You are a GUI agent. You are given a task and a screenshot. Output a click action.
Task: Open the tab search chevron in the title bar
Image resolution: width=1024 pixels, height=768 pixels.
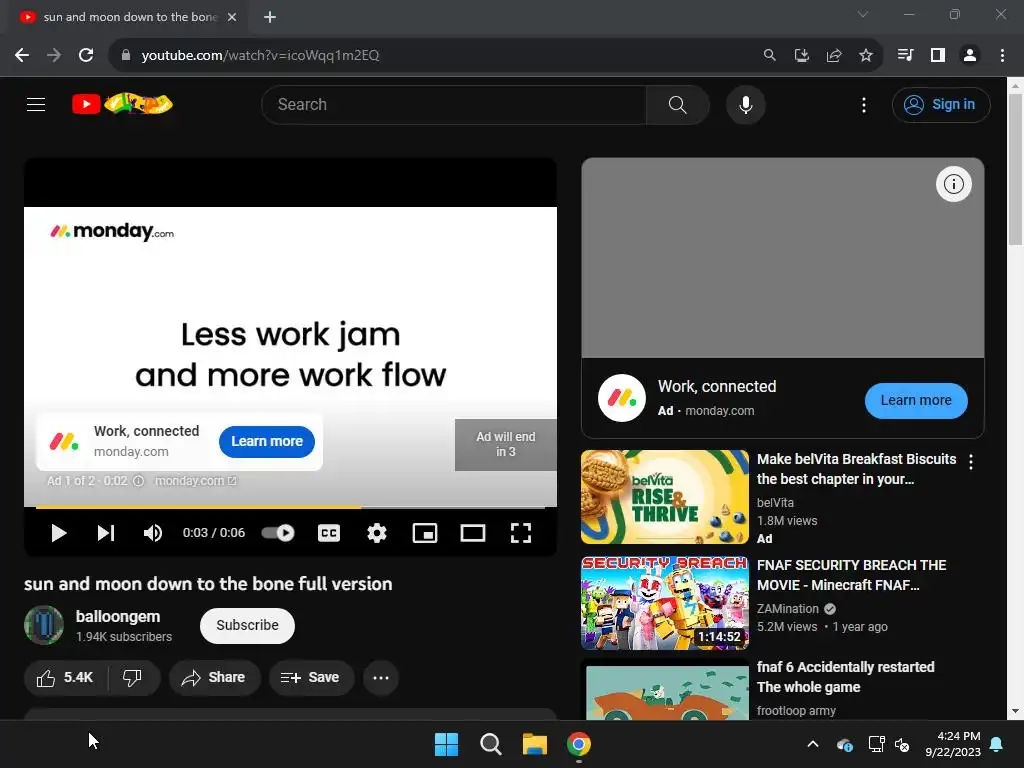click(863, 14)
